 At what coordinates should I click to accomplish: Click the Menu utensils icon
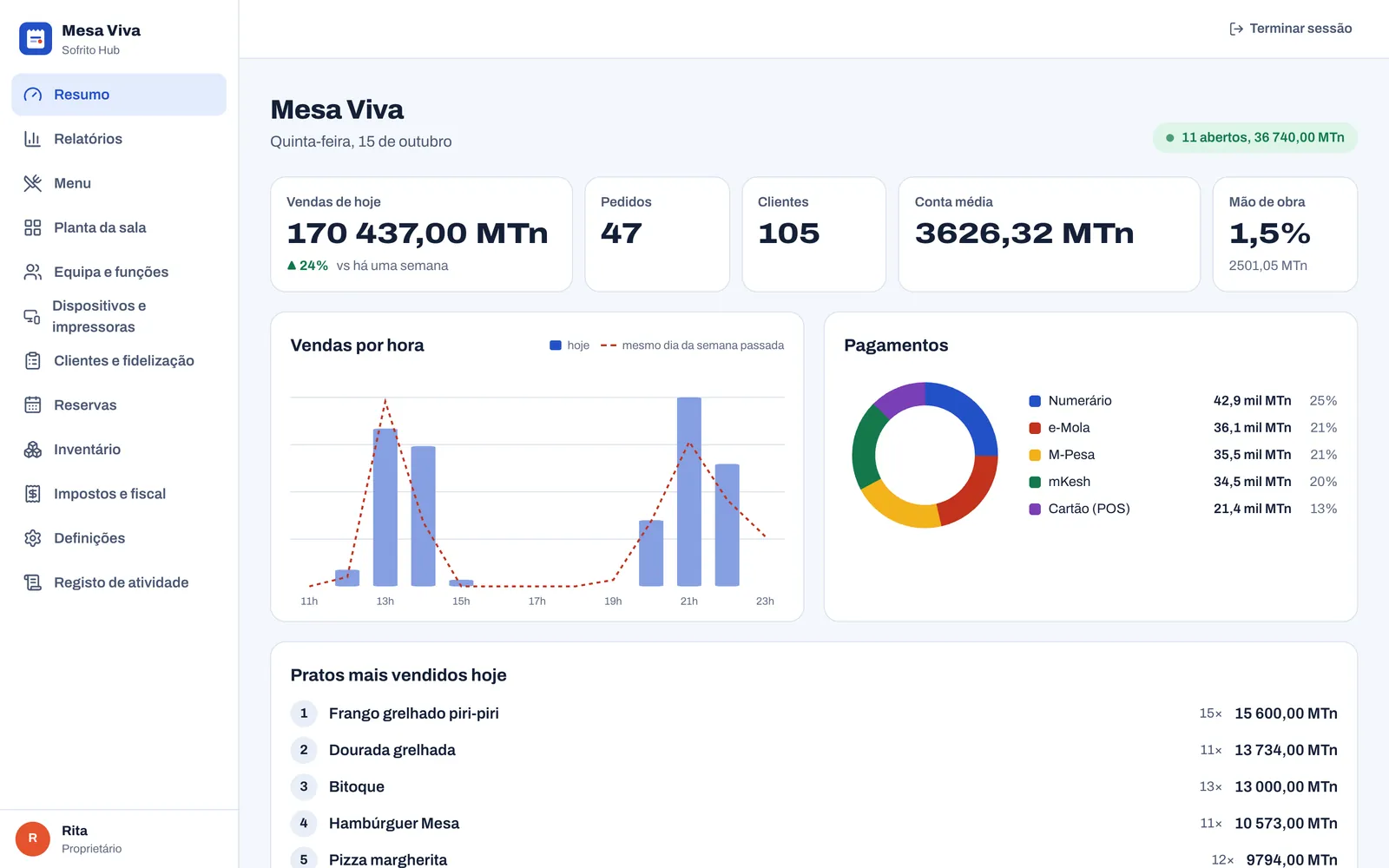33,183
